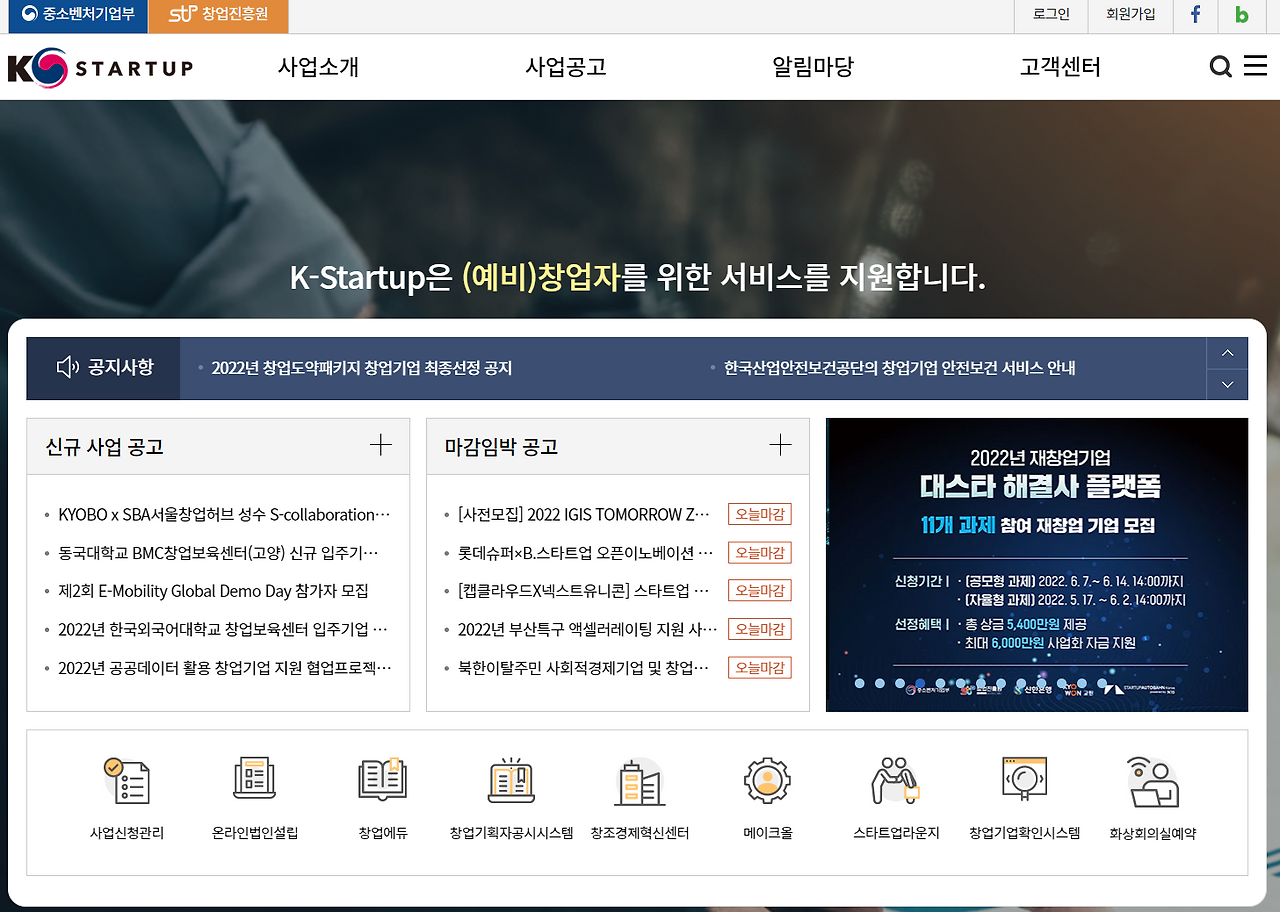The height and width of the screenshot is (912, 1280).
Task: Open the Naver blog icon
Action: pyautogui.click(x=1242, y=14)
